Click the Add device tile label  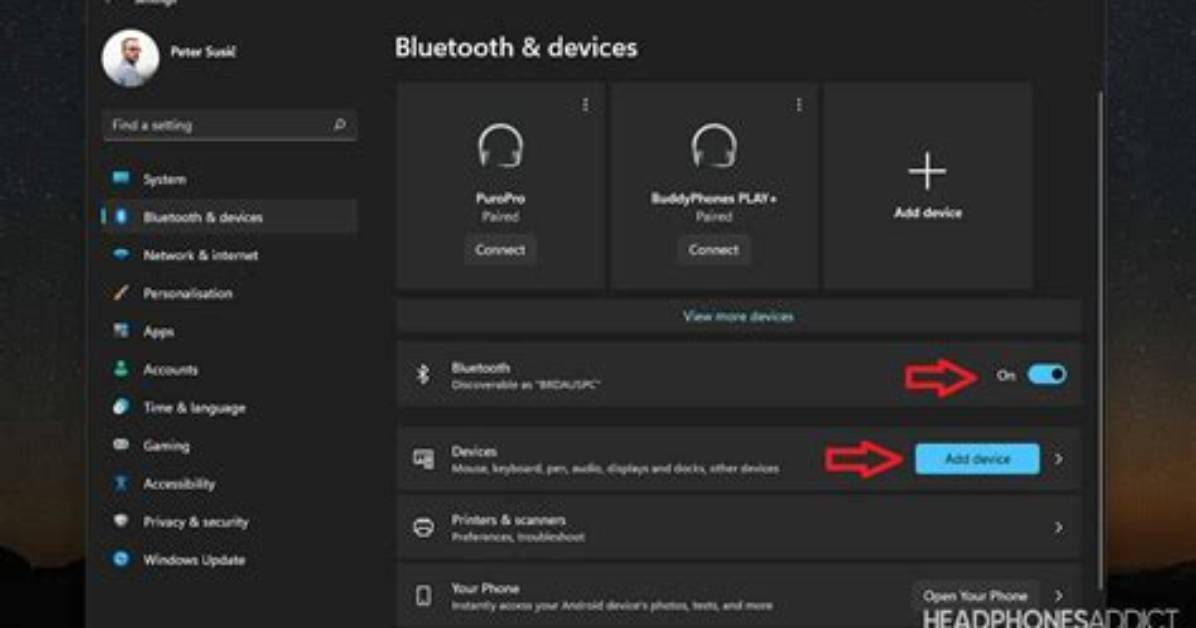coord(928,213)
